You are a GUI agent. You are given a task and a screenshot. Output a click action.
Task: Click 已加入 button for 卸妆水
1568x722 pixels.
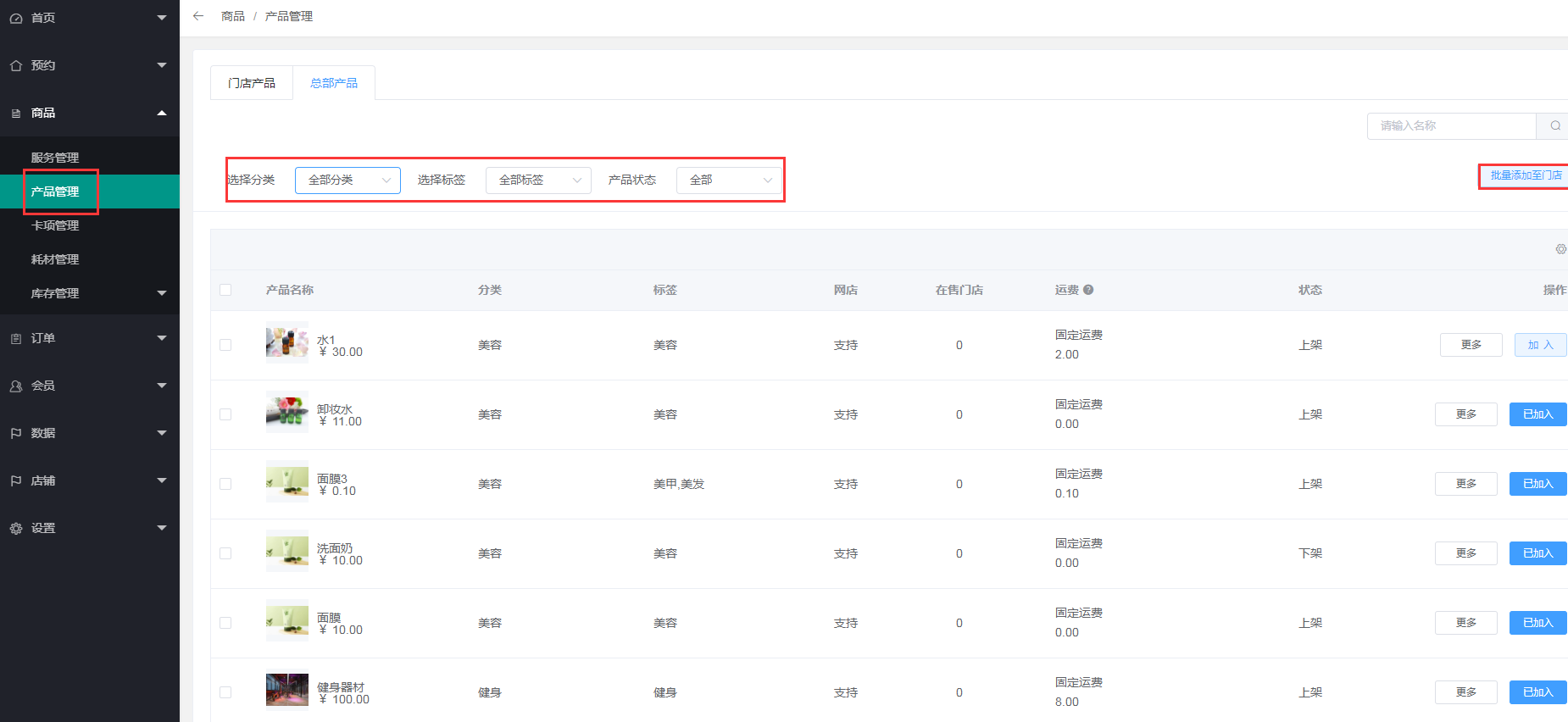tap(1537, 414)
